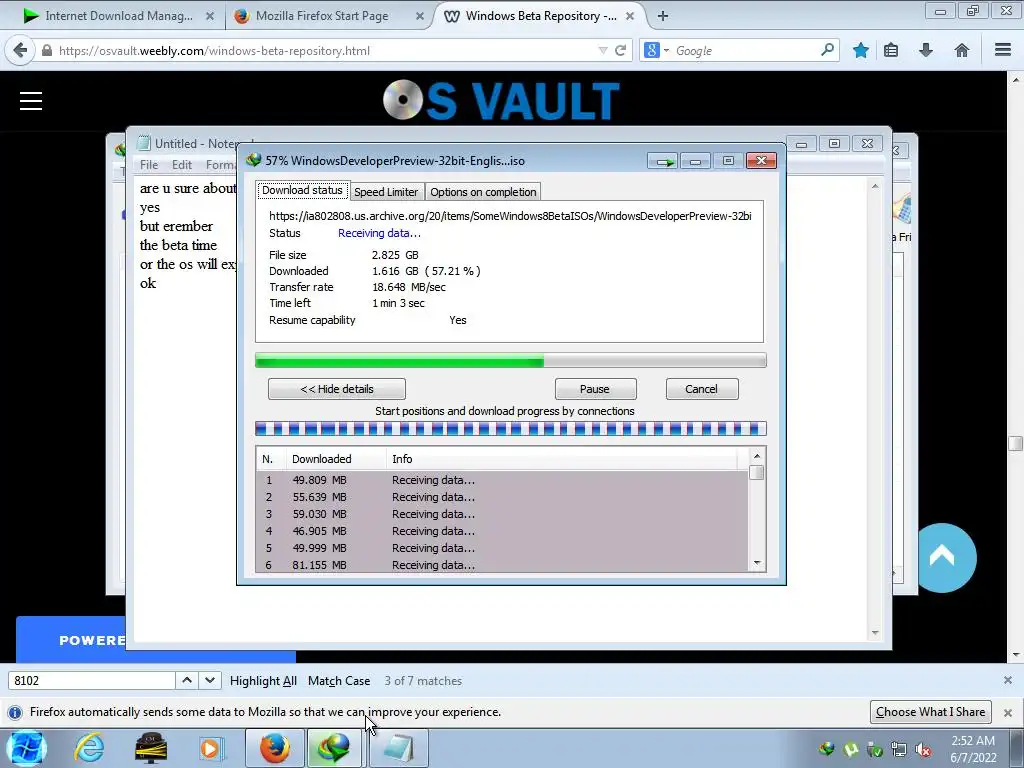Open Notepad Edit menu

coord(182,165)
